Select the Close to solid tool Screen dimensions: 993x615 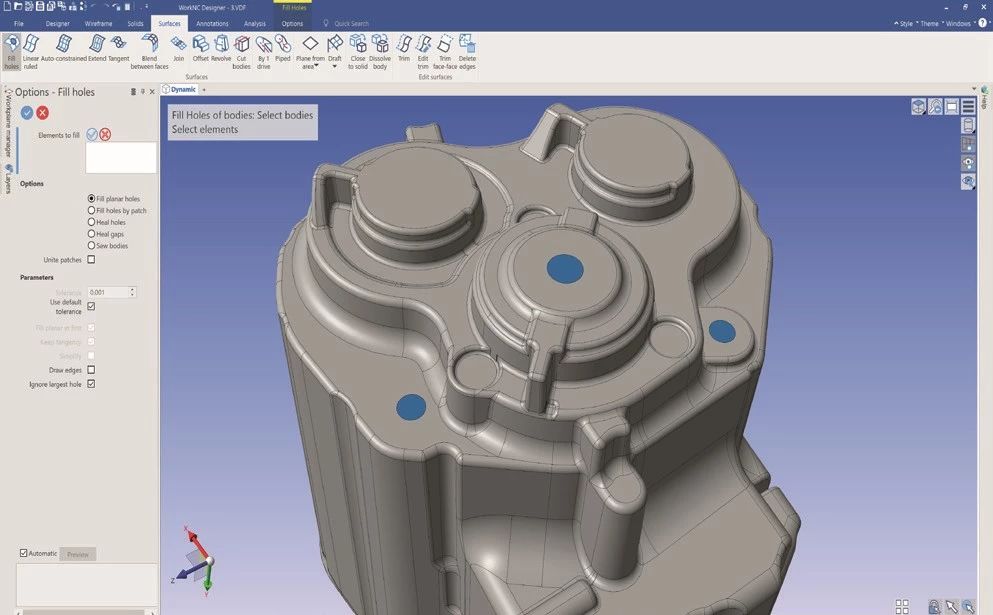click(x=358, y=51)
